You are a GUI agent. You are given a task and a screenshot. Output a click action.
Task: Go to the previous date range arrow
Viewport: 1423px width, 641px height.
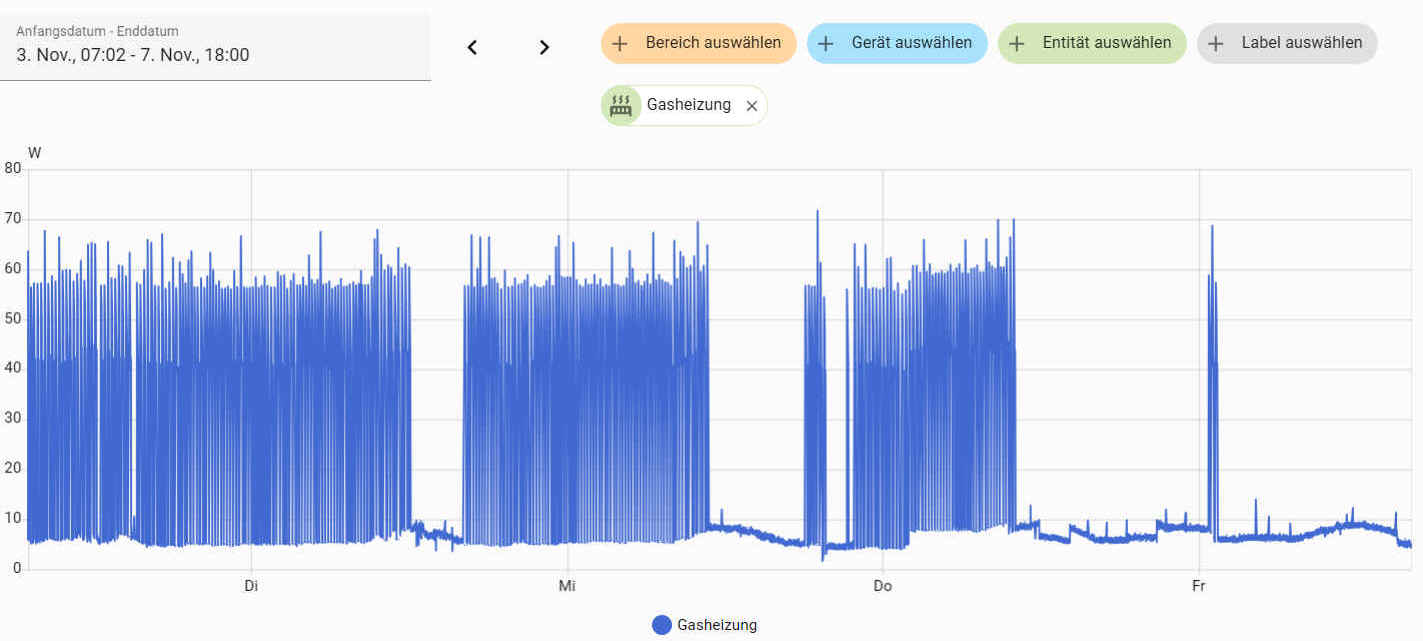[x=473, y=47]
